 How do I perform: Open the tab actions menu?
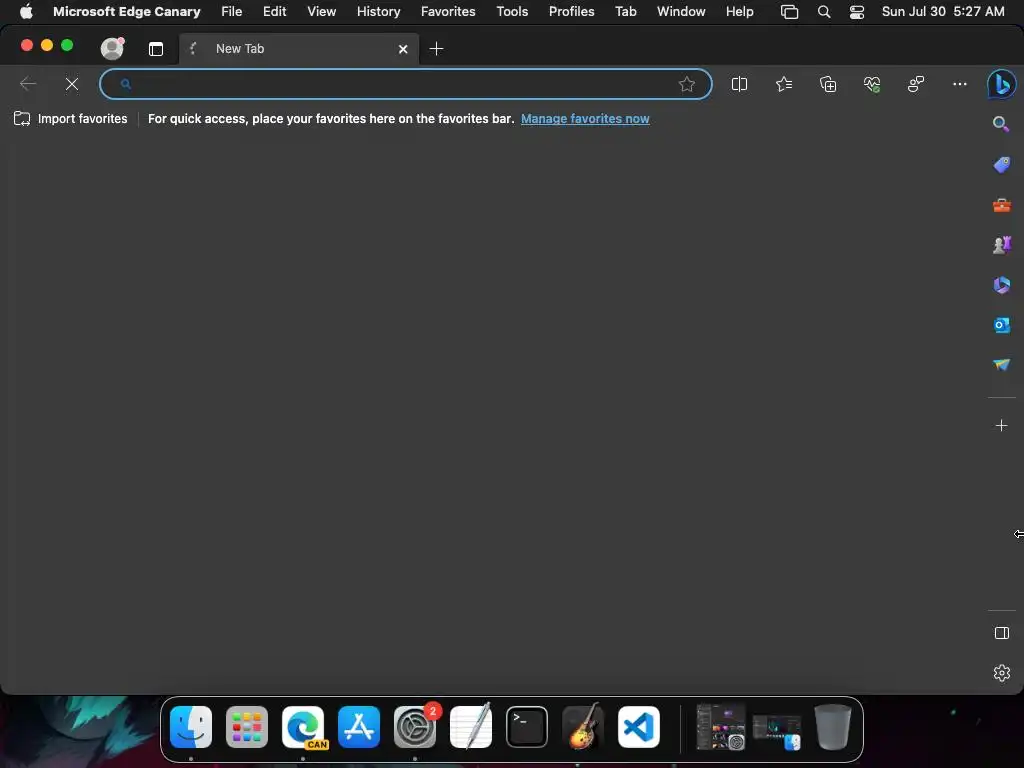(x=155, y=49)
